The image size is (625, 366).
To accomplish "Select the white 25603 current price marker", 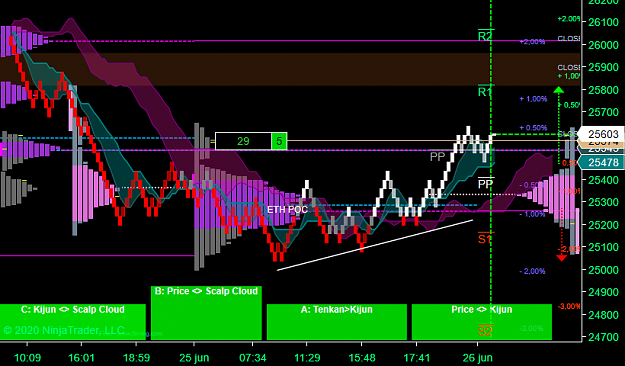I will (602, 134).
